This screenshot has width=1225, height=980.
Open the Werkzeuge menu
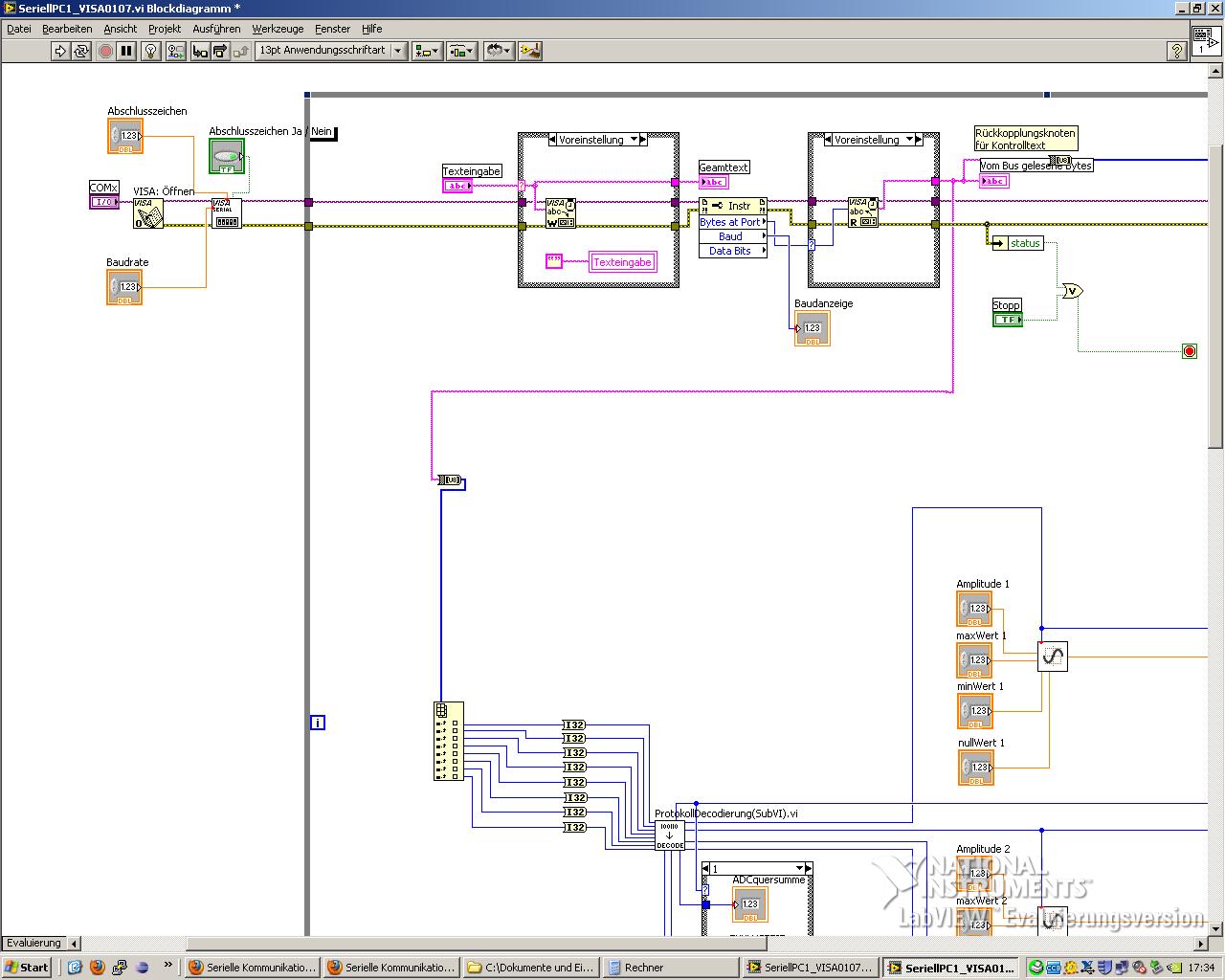click(278, 29)
